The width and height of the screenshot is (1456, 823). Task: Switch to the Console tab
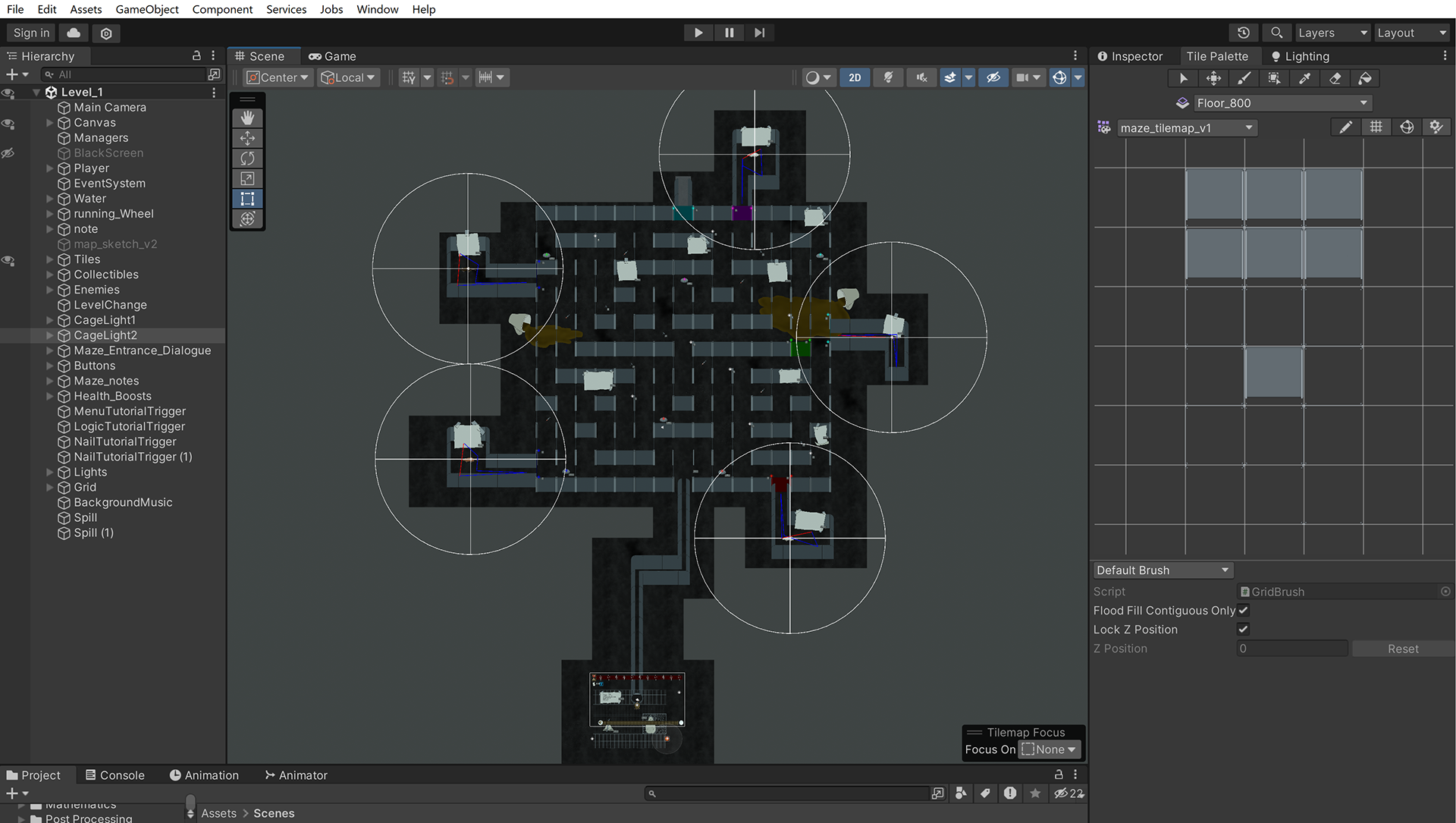point(115,775)
